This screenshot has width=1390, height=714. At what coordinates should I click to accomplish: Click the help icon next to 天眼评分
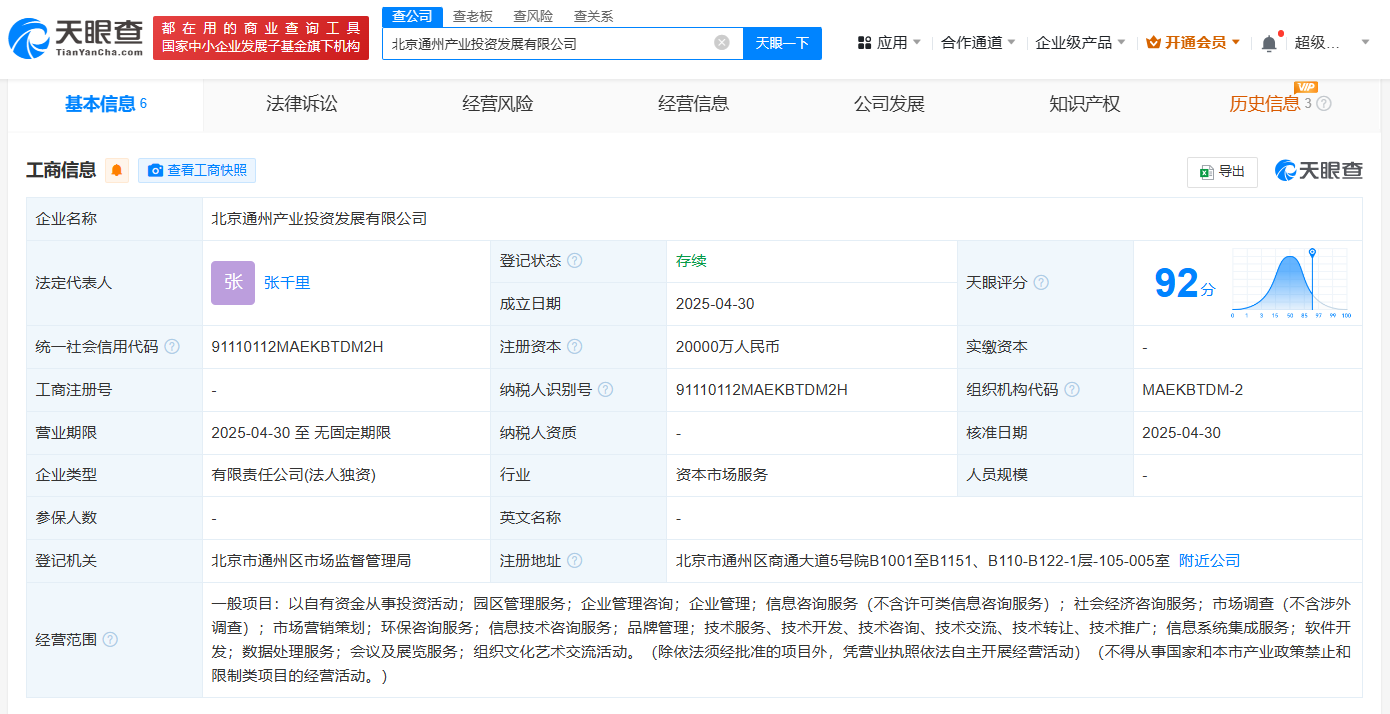(x=1041, y=283)
